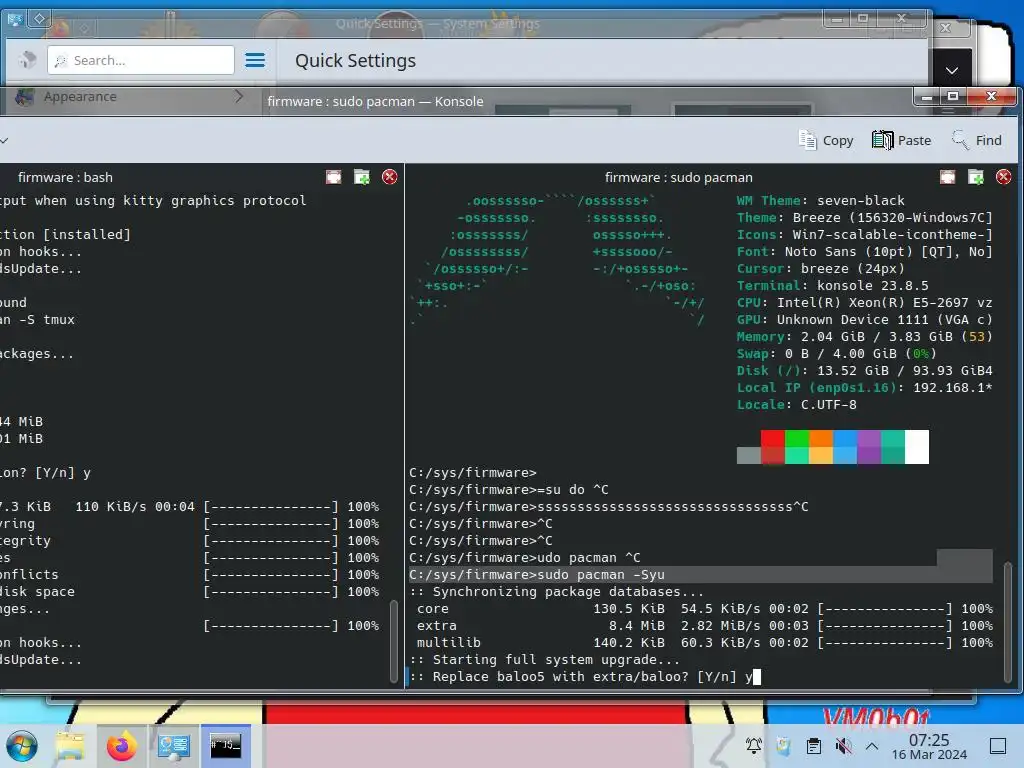Viewport: 1024px width, 768px height.
Task: Unmute audio via tray volume icon
Action: coord(844,746)
